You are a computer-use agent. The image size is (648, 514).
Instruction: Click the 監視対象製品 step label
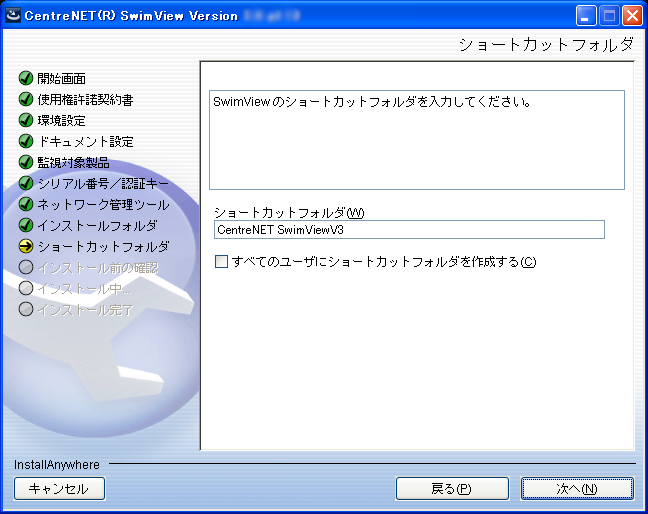[x=73, y=163]
